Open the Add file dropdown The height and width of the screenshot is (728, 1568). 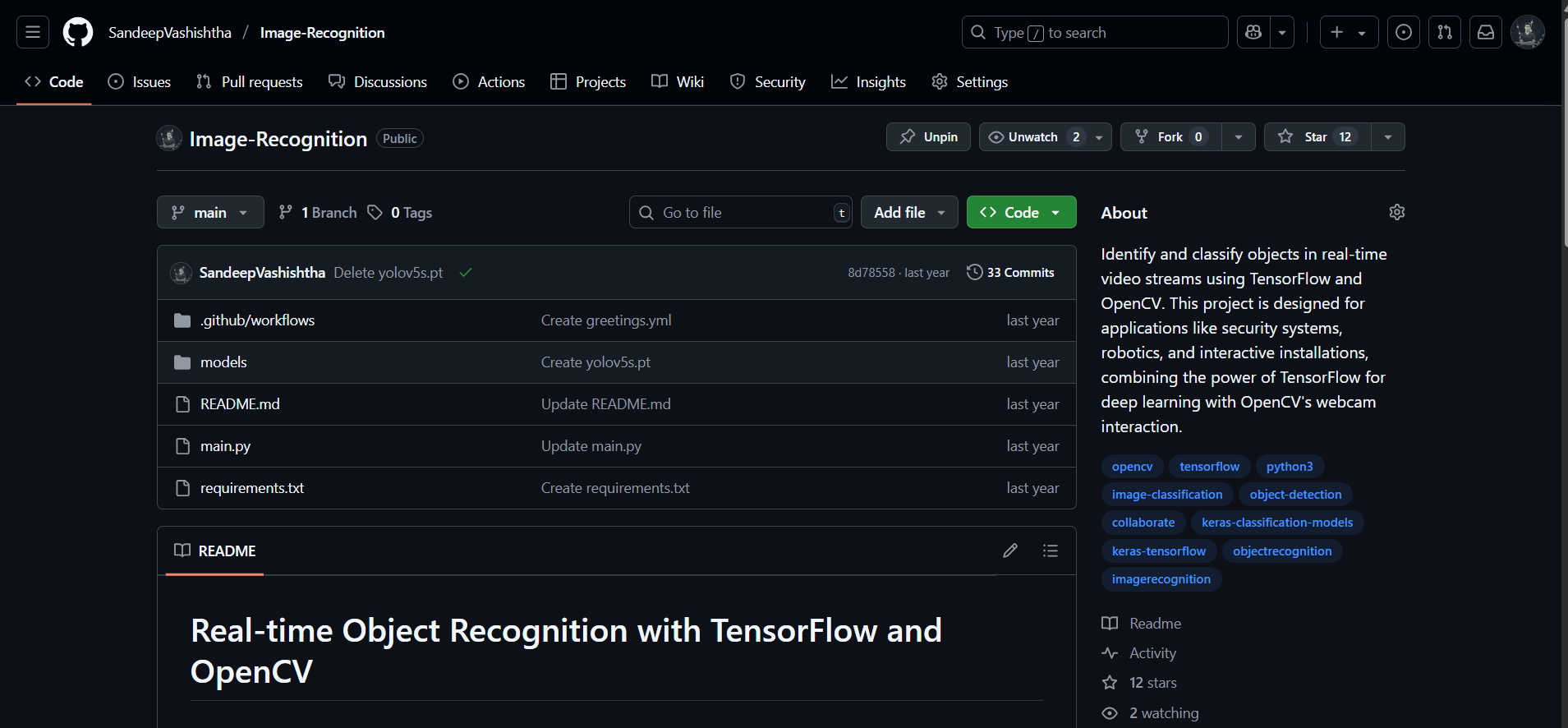coord(908,212)
